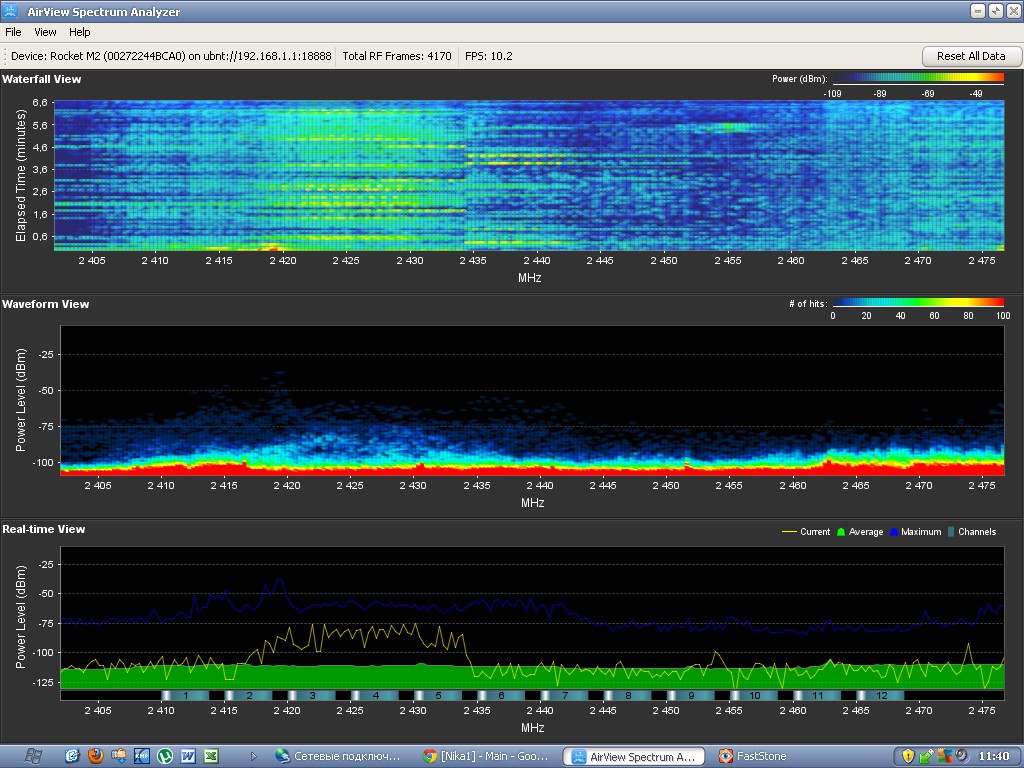
Task: Click the security shield icon in system tray
Action: tap(908, 756)
